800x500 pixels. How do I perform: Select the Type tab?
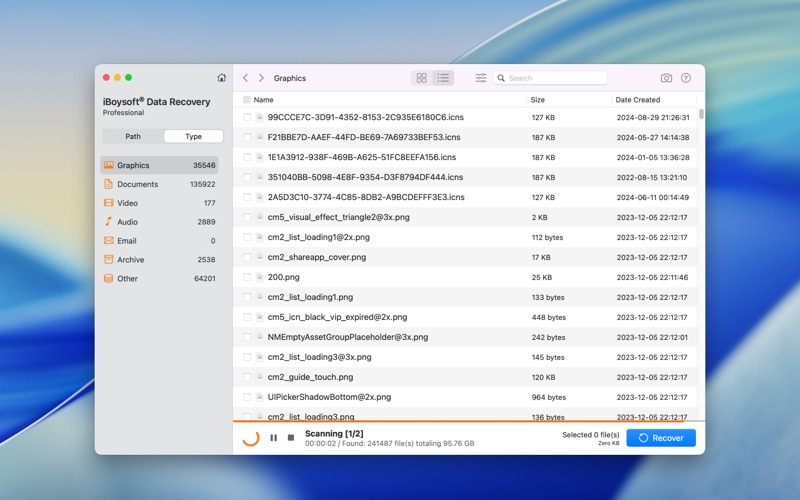[x=193, y=136]
